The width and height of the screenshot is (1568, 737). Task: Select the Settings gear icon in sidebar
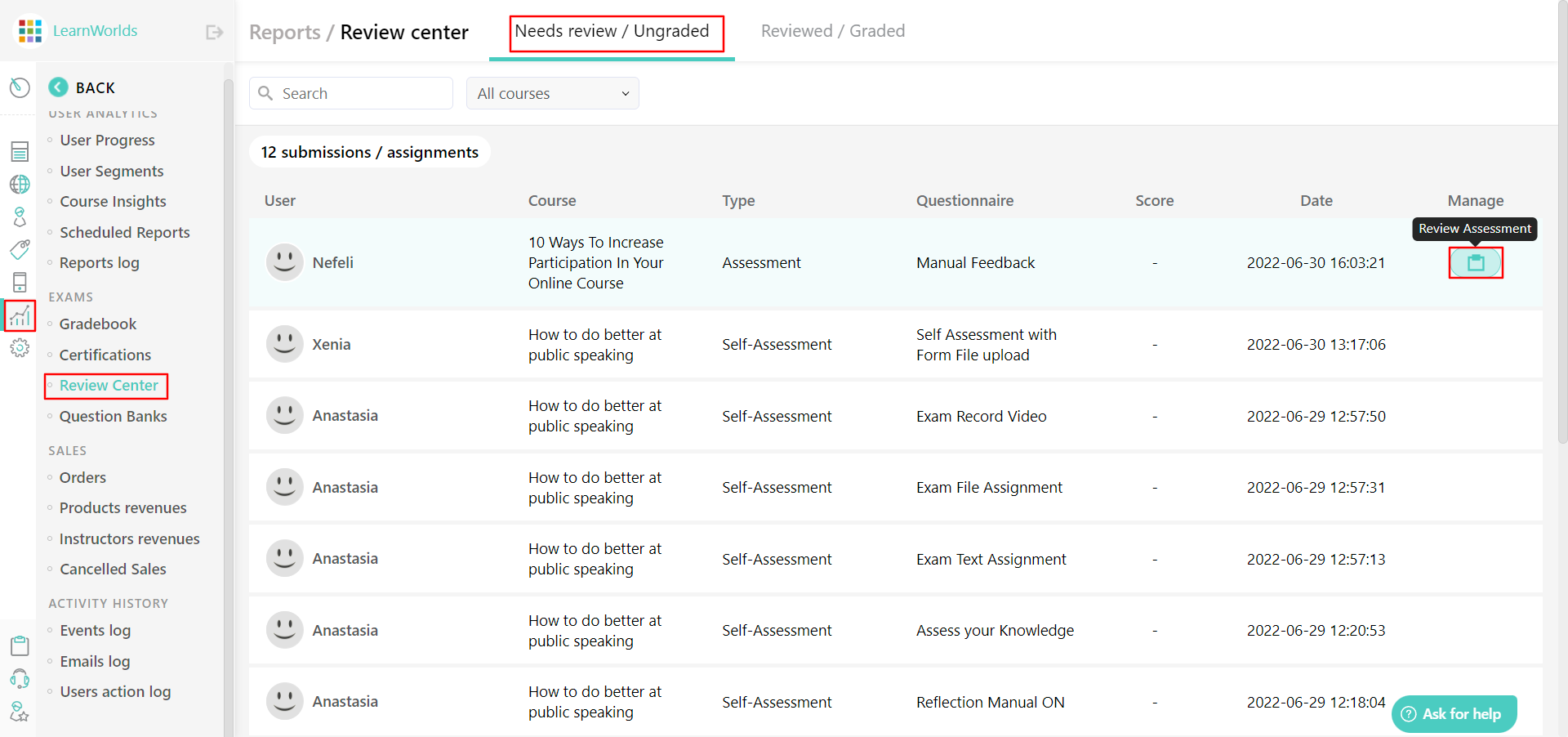[x=20, y=348]
